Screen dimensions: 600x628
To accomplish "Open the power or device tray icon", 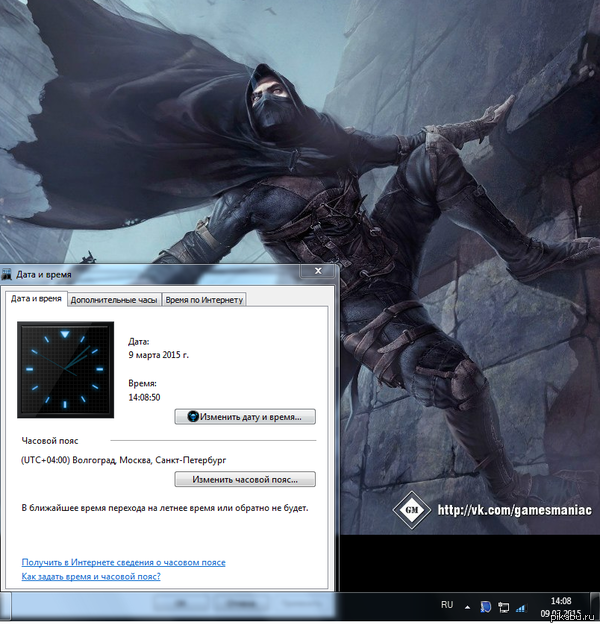I will click(503, 608).
